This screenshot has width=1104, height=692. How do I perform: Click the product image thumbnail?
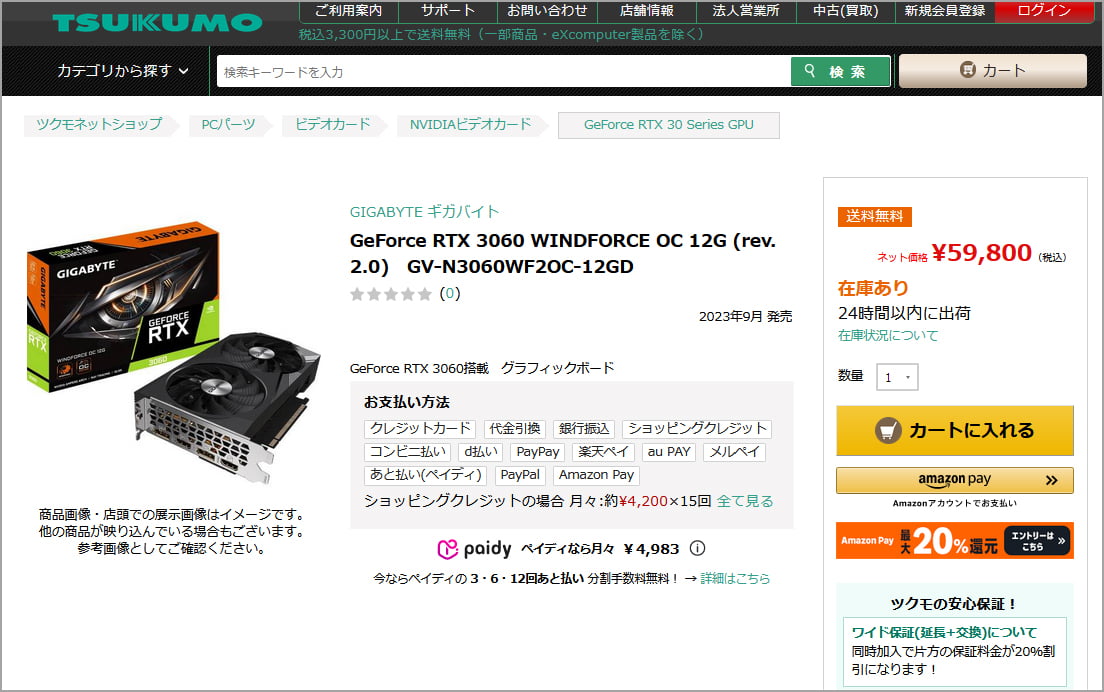(x=173, y=352)
